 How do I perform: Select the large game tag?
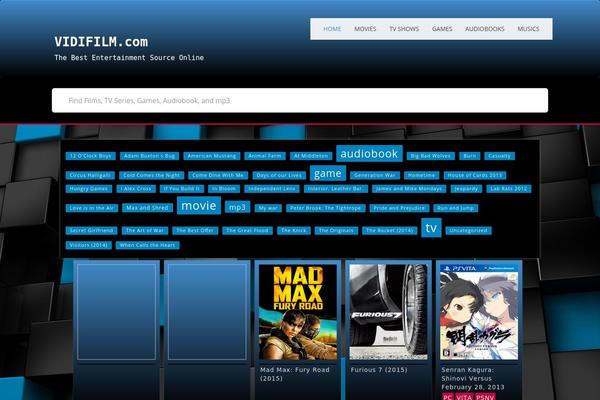pos(328,173)
